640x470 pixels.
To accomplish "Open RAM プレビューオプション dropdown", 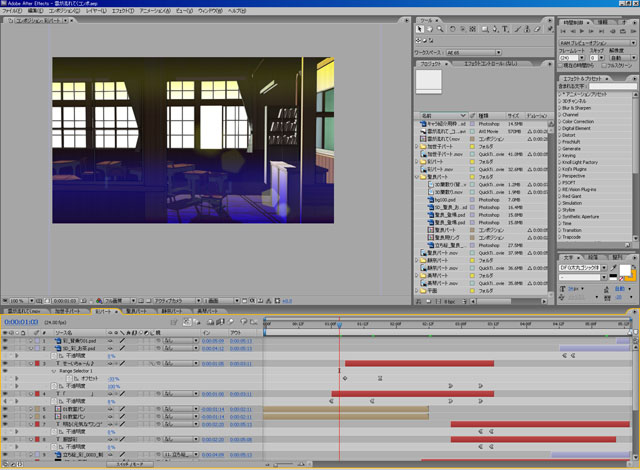I will (x=598, y=43).
